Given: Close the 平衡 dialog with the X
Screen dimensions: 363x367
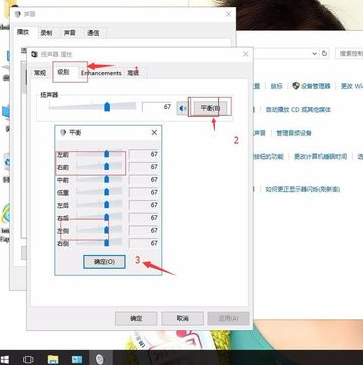Looking at the screenshot, I should pos(154,133).
